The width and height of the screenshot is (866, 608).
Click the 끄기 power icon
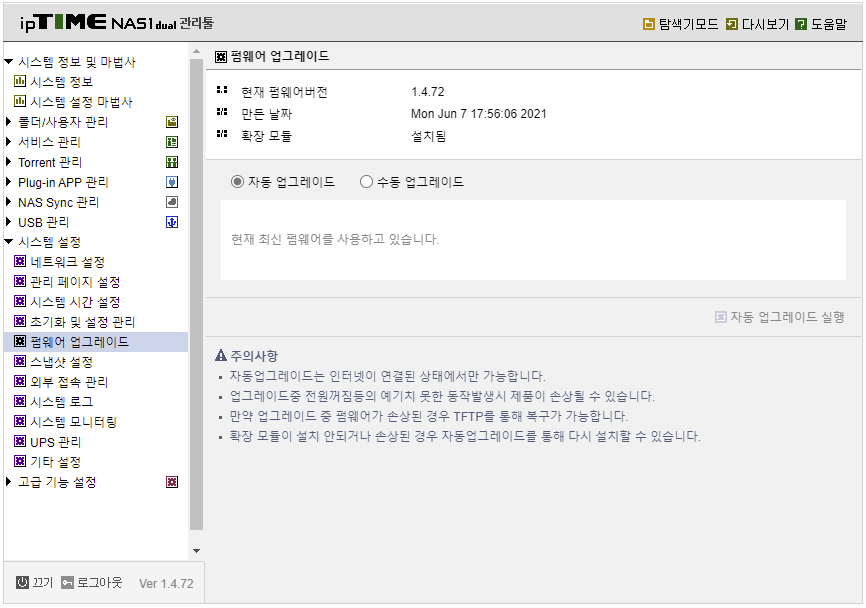(22, 583)
